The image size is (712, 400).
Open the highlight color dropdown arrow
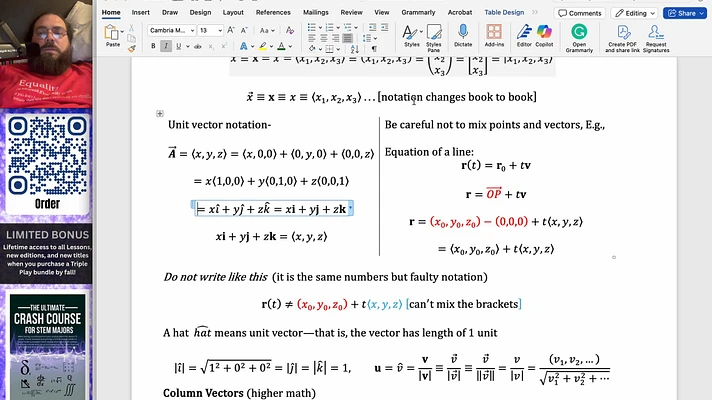click(x=271, y=46)
